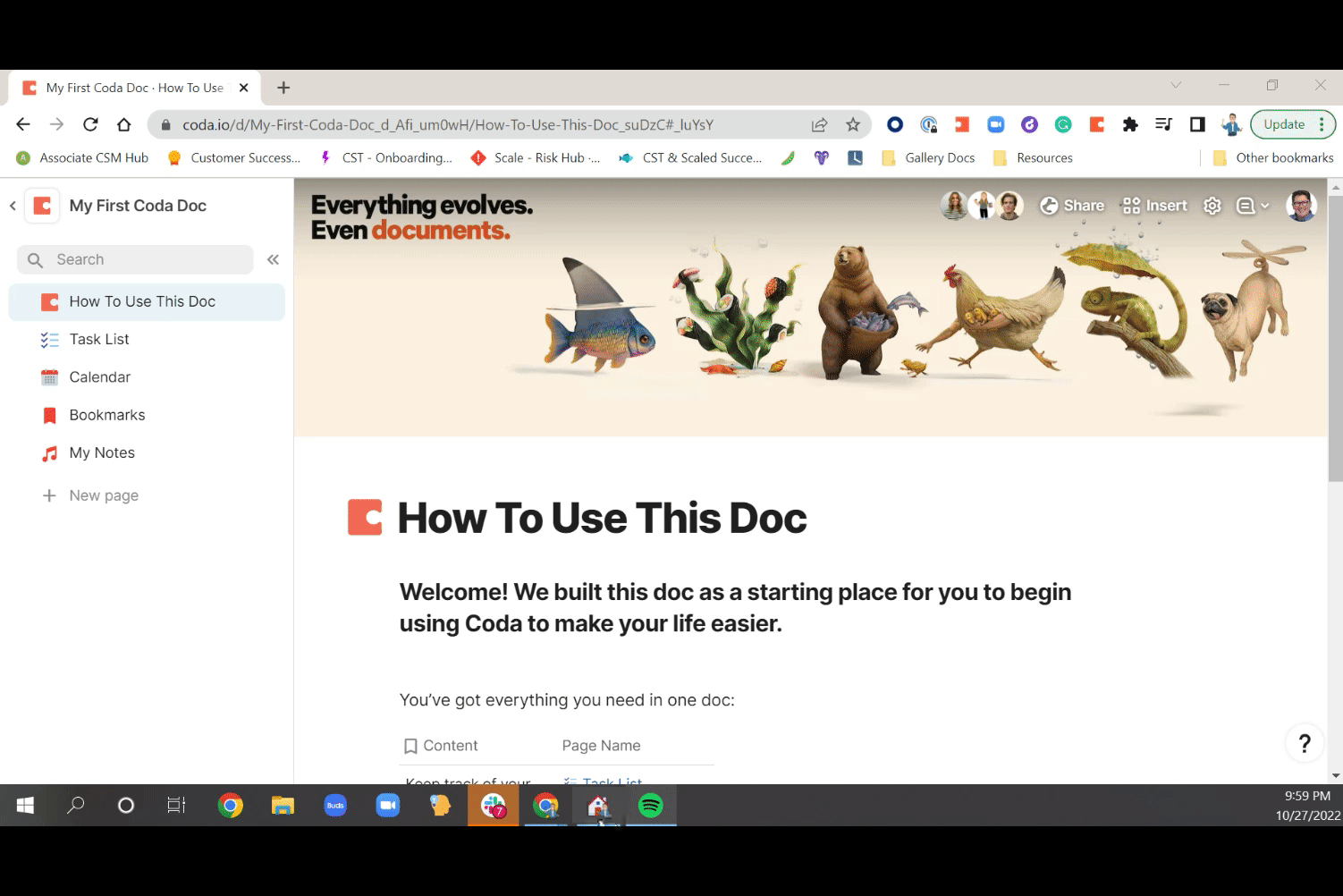The image size is (1343, 896).
Task: Open the Extensions puzzle icon
Action: click(1130, 124)
